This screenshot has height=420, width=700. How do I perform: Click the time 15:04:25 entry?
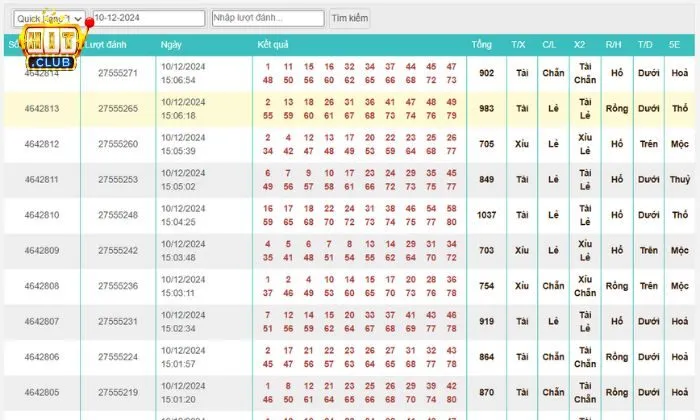[x=178, y=222]
